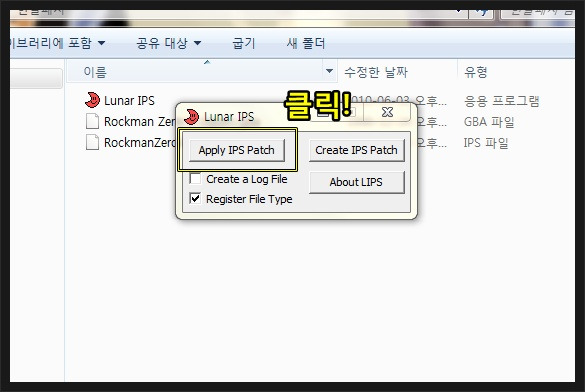Click the 새 폴더 toolbar button
Image resolution: width=585 pixels, height=392 pixels.
coord(306,43)
